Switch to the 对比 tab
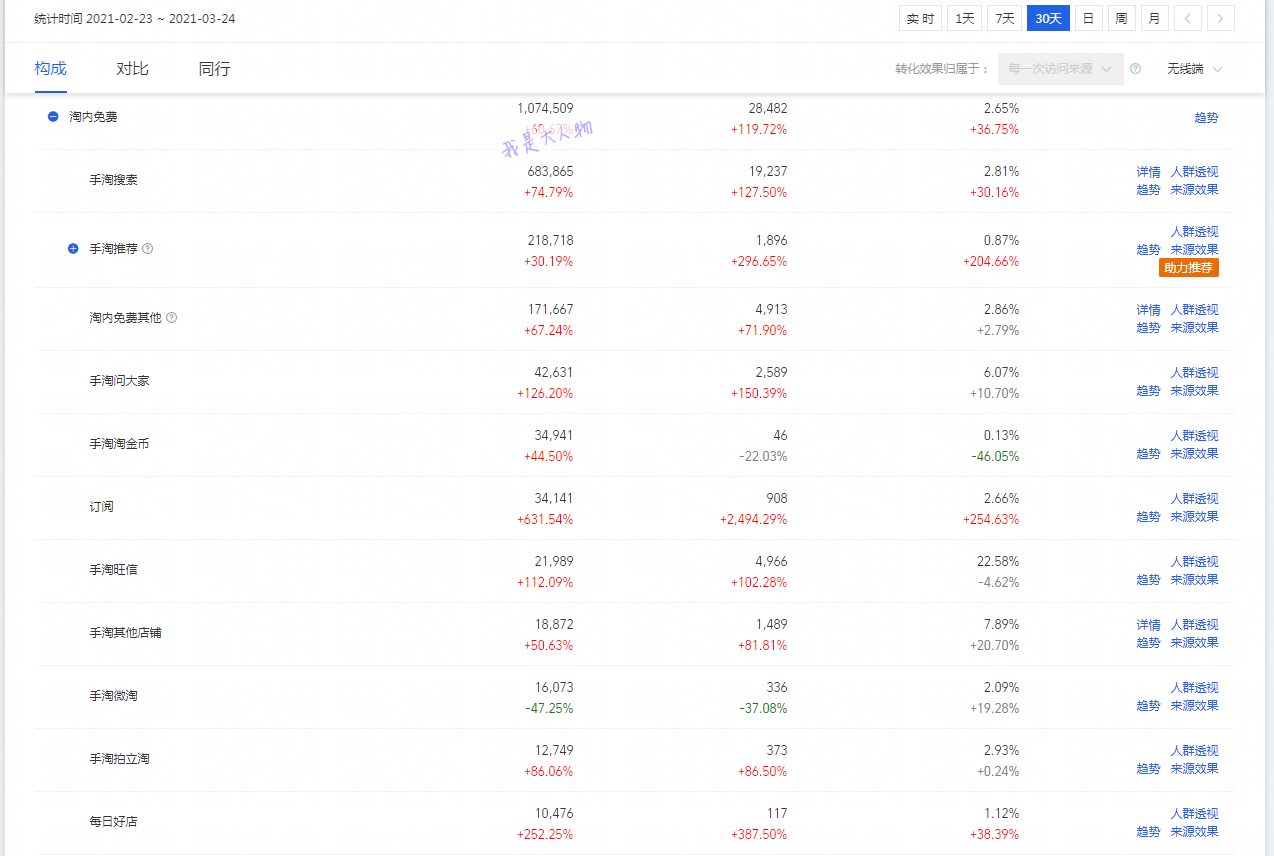 132,69
